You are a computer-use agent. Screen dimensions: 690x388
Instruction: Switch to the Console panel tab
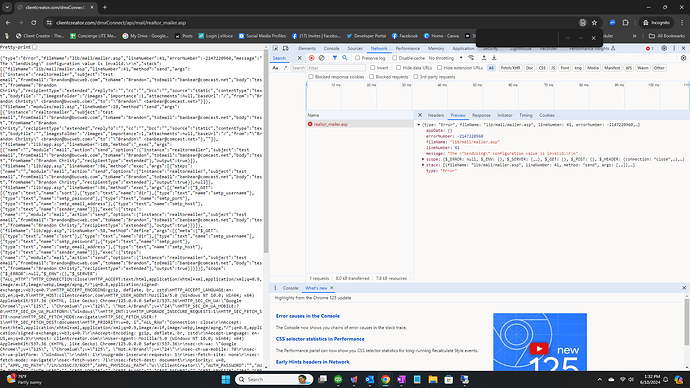(331, 48)
